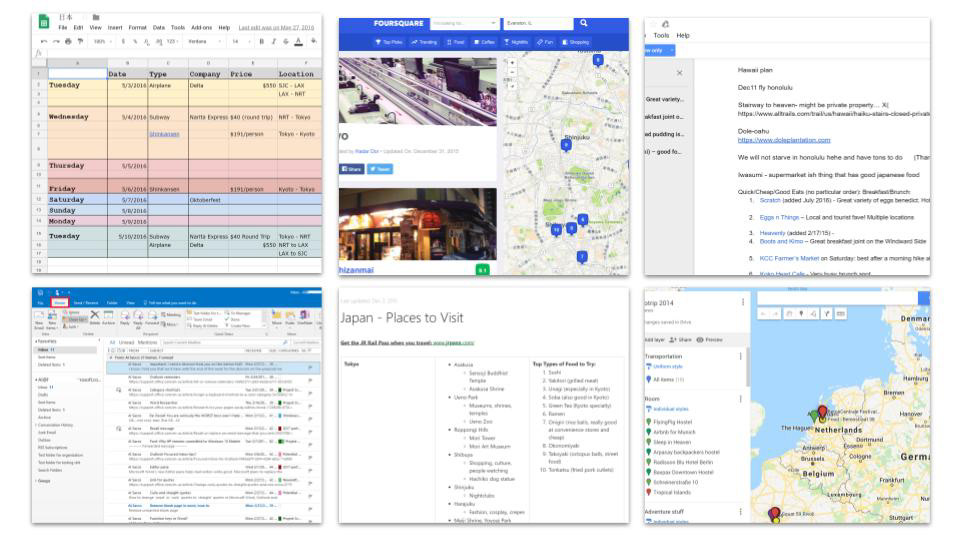960x540 pixels.
Task: Click the Foursquare logo
Action: 399,23
